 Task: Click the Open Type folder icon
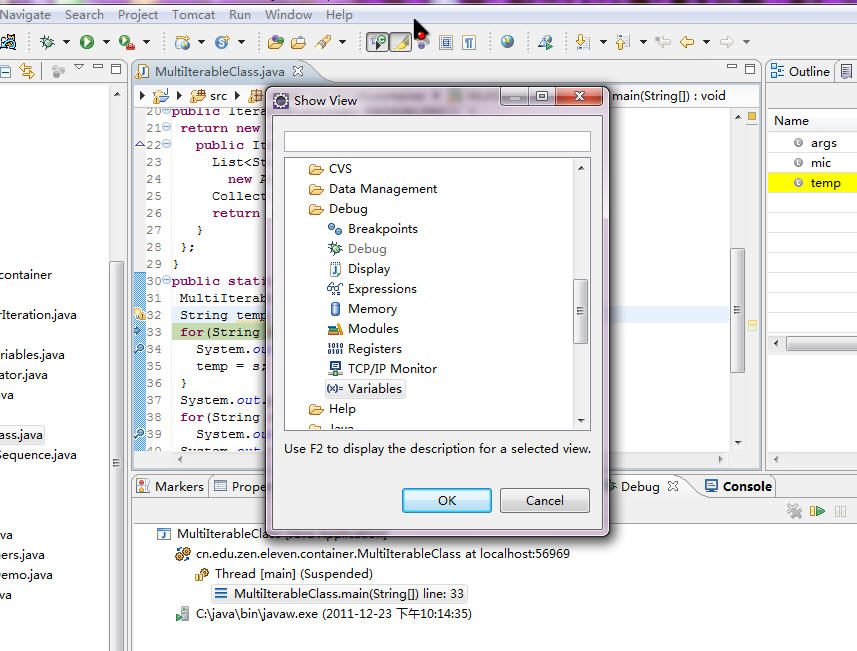[276, 42]
